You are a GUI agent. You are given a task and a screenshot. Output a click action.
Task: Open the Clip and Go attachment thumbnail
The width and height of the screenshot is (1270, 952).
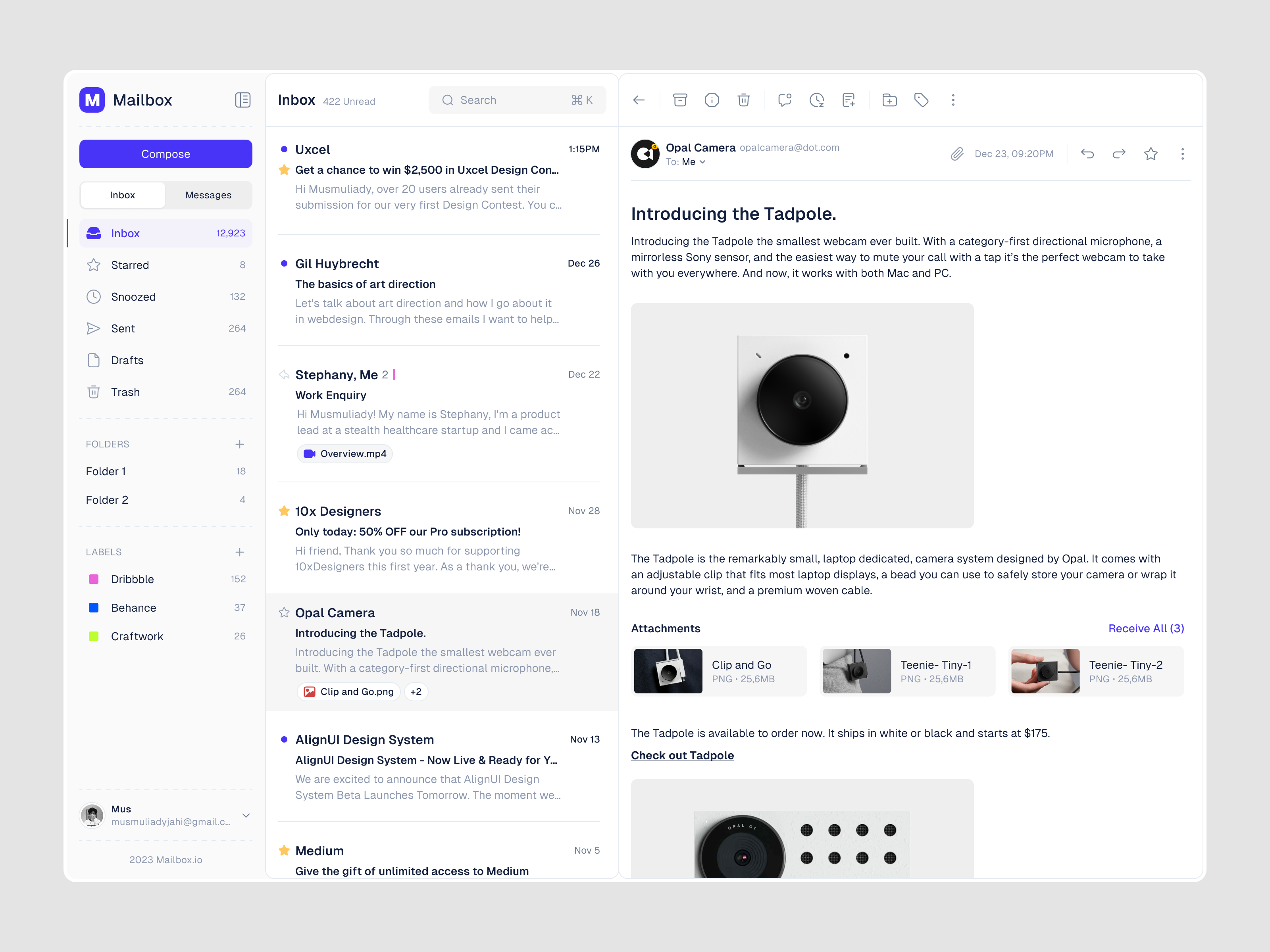[x=668, y=671]
